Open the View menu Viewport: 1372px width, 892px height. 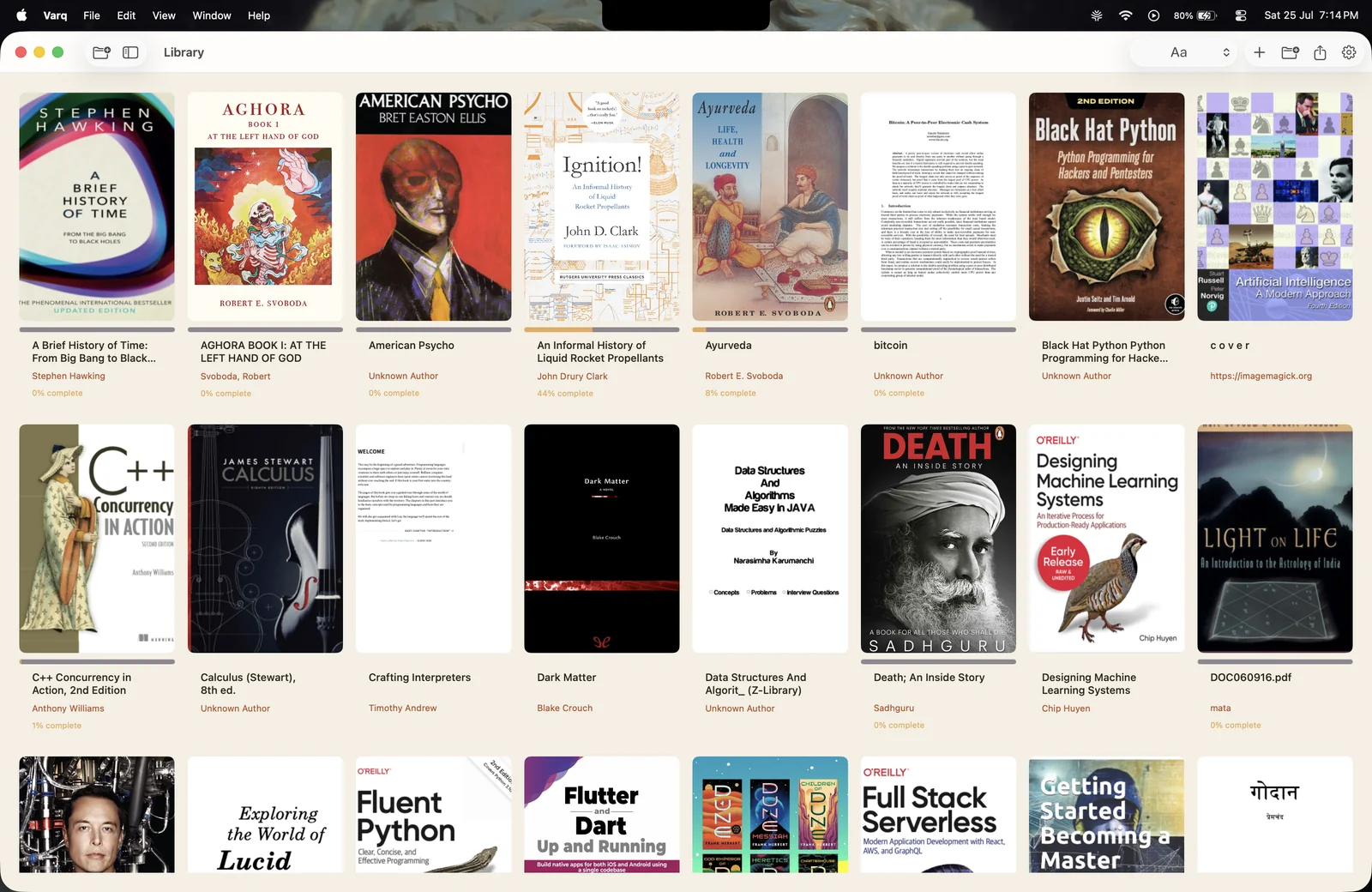click(x=164, y=15)
